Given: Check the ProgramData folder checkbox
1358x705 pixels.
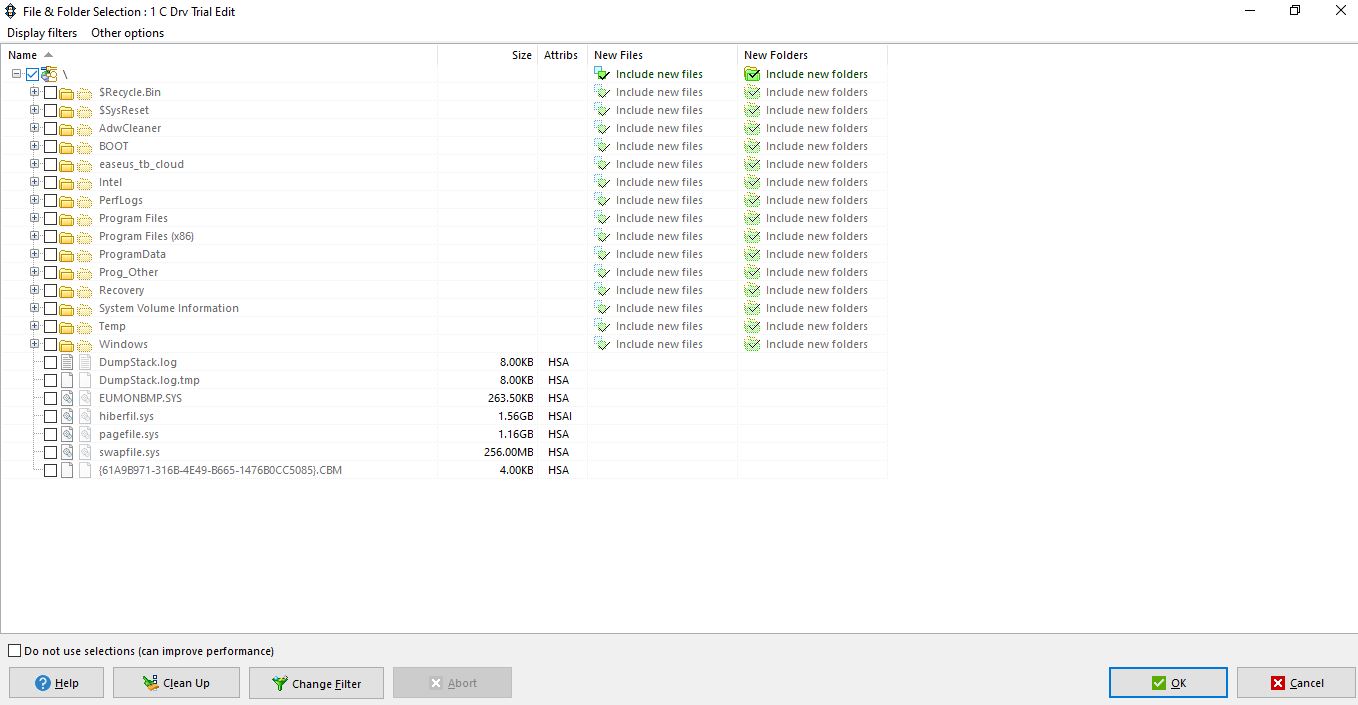Looking at the screenshot, I should click(50, 255).
